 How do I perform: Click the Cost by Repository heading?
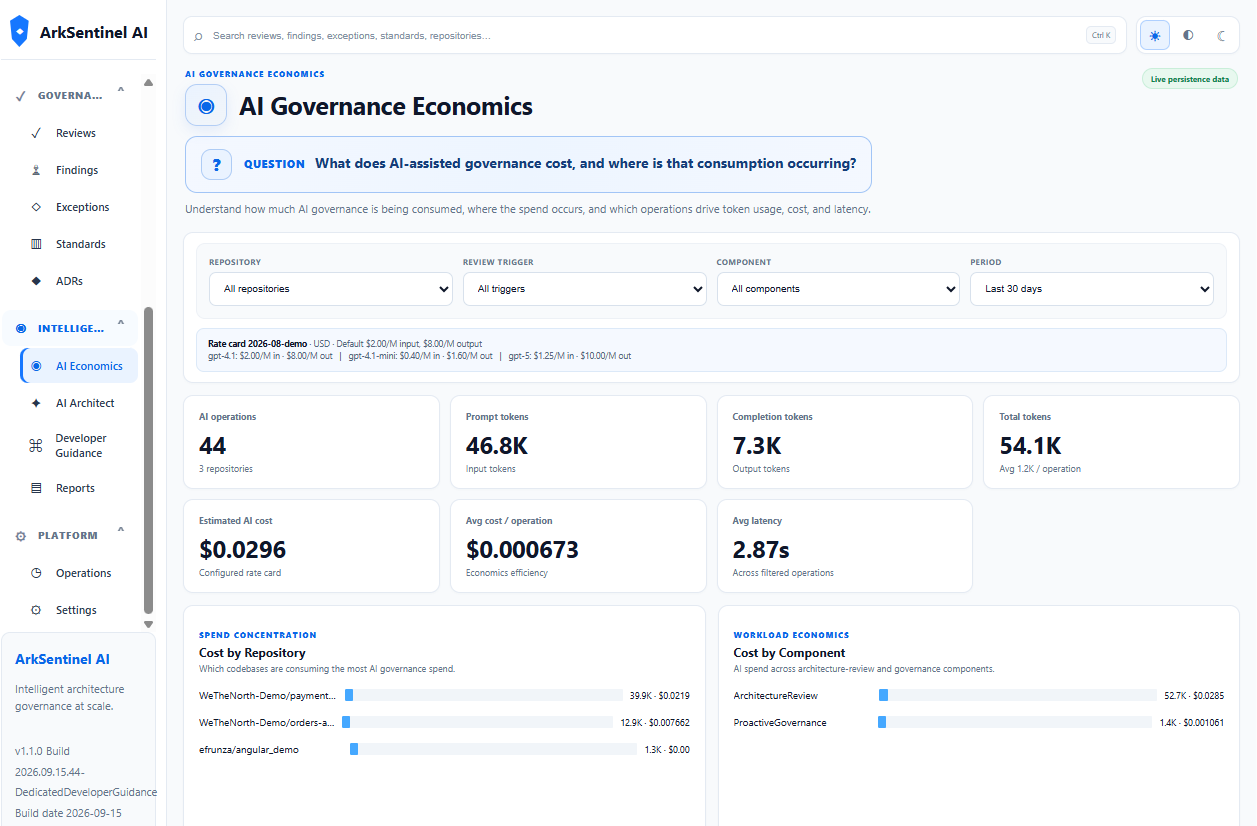(x=252, y=653)
